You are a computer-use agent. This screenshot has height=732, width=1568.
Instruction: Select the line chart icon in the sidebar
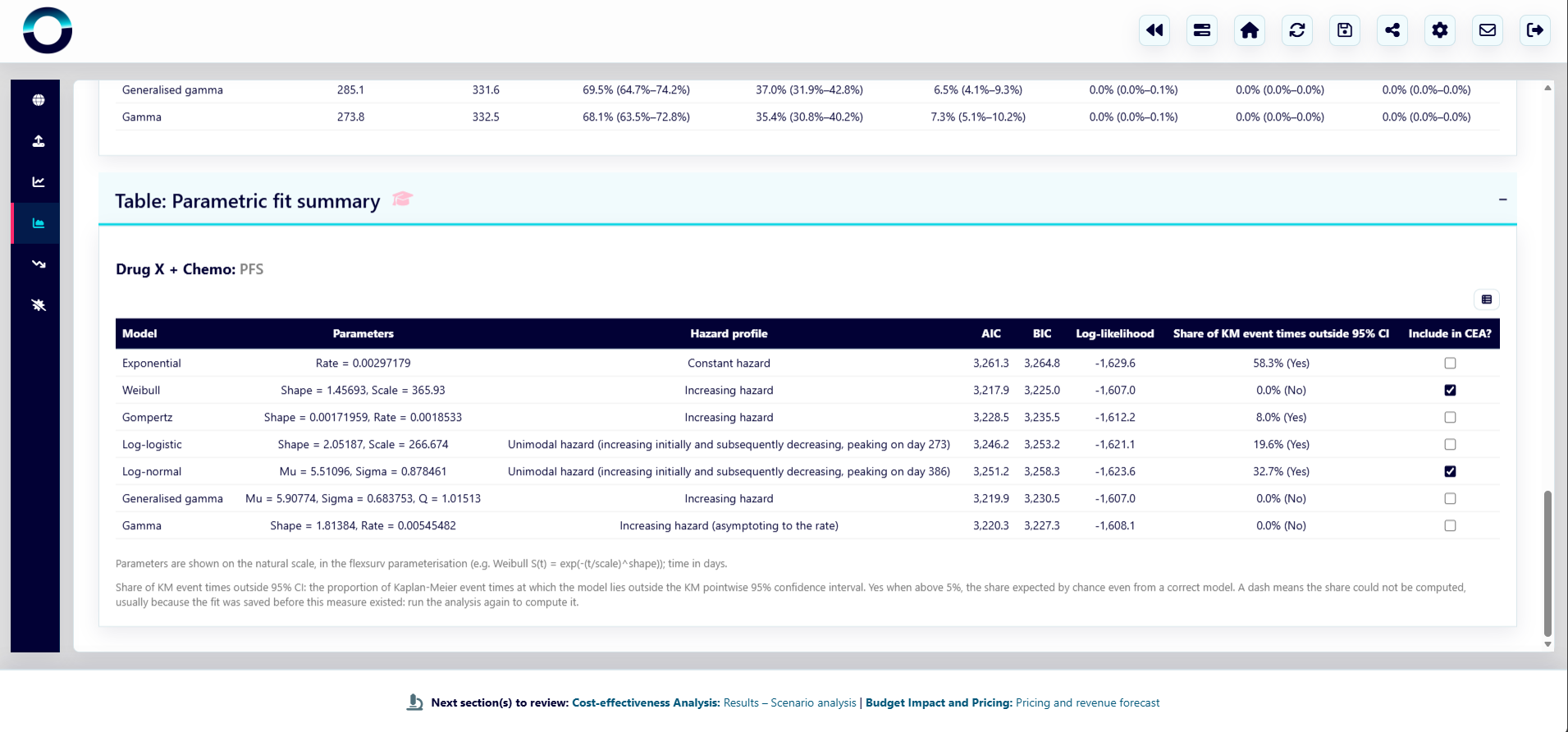pyautogui.click(x=39, y=182)
